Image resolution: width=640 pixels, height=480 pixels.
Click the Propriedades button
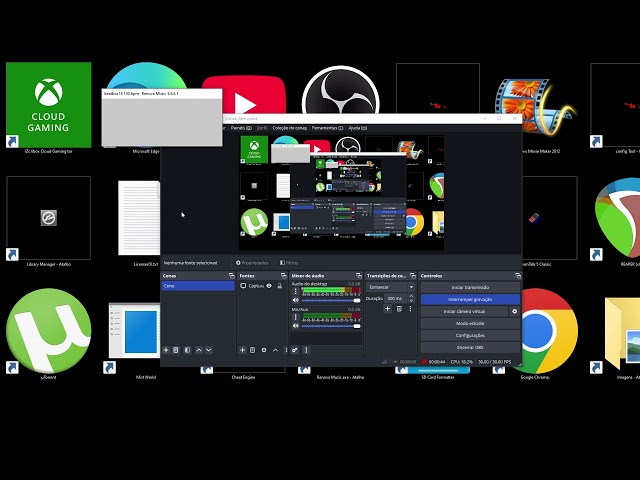(x=252, y=263)
